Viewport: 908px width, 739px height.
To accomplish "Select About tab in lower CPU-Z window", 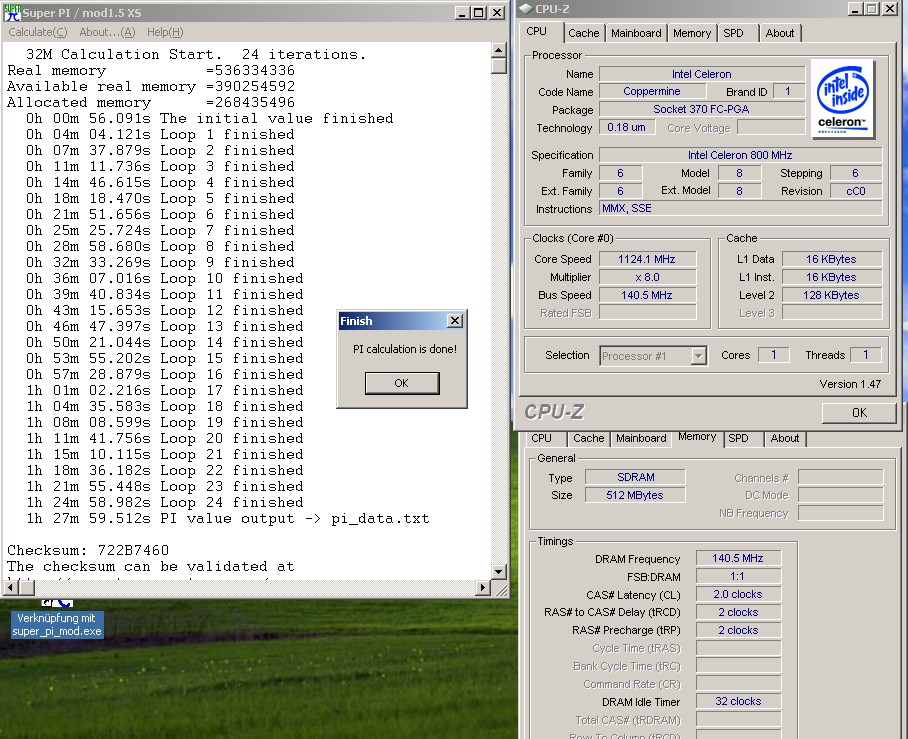I will [785, 438].
